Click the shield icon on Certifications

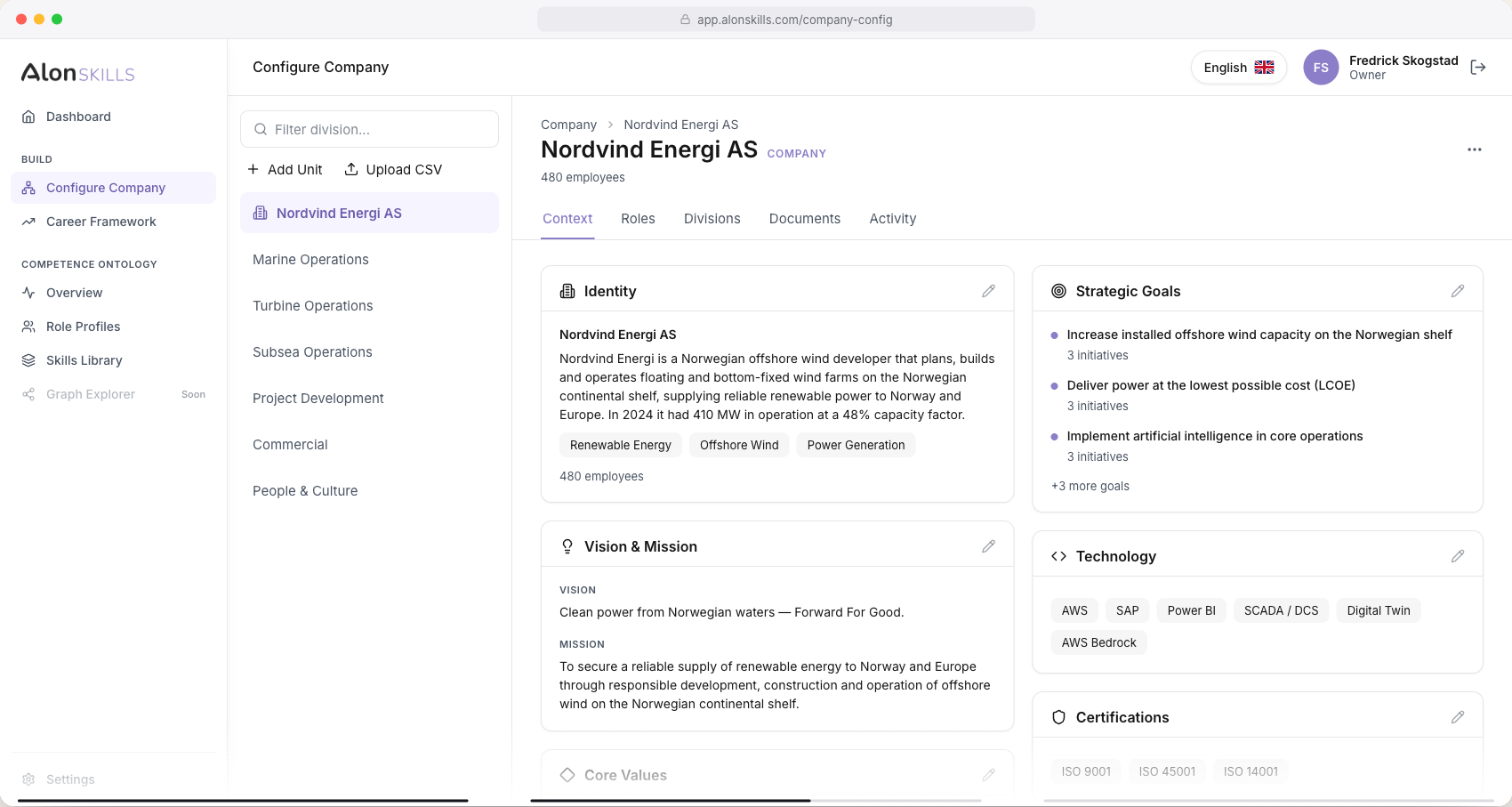1058,717
